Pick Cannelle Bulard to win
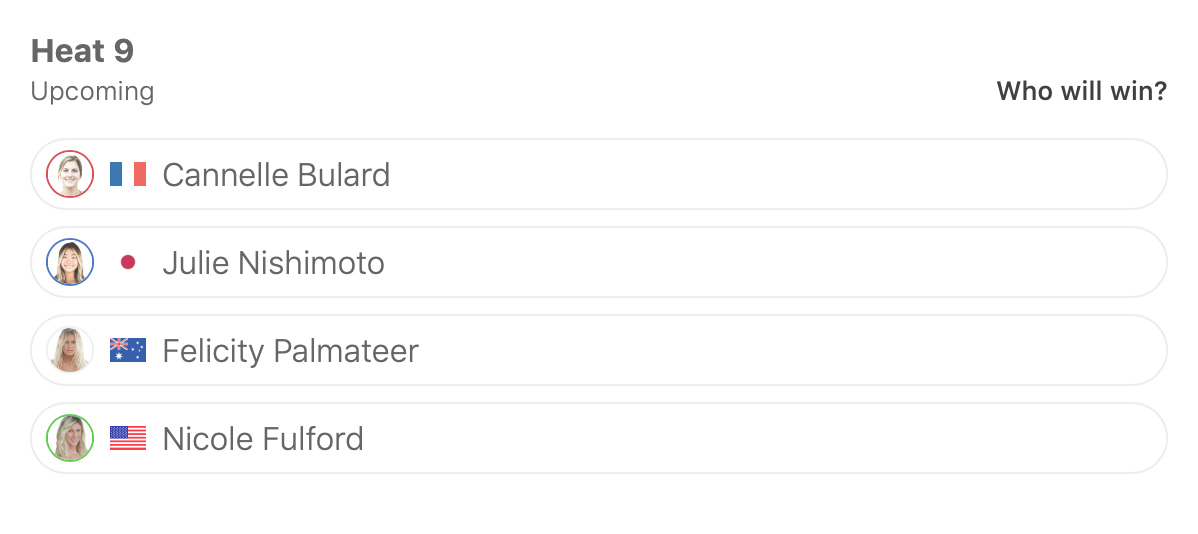This screenshot has height=534, width=1198. (700, 175)
